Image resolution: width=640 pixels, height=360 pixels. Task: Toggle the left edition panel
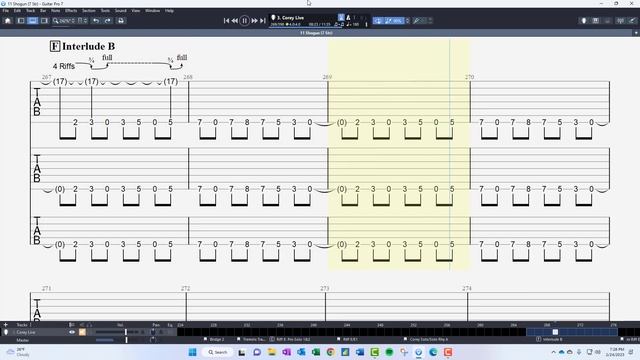(x=21, y=20)
